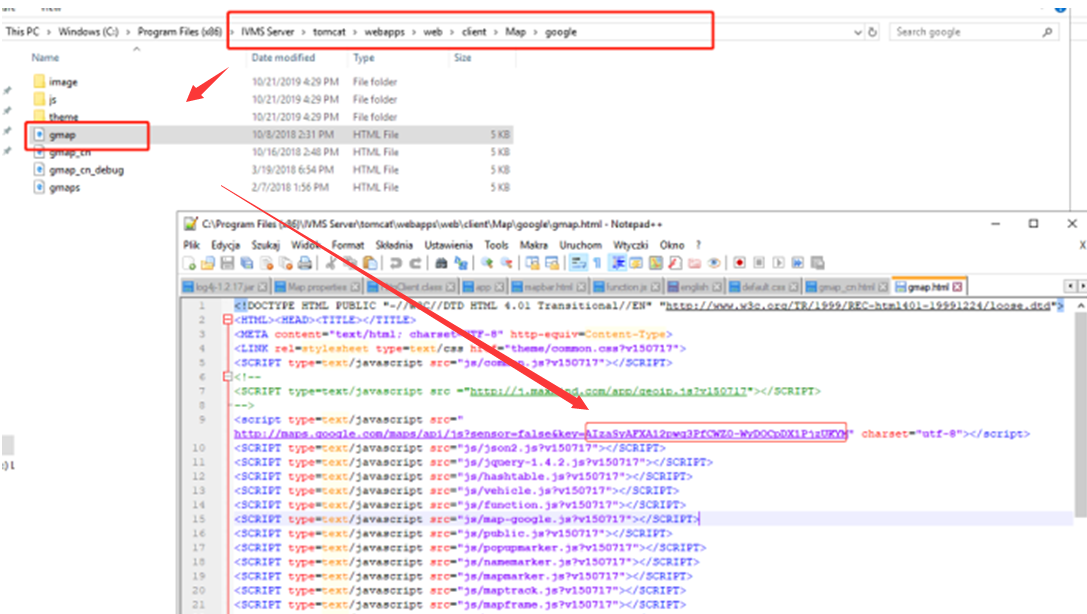Viewport: 1087px width, 614px height.
Task: Open the Szukaj menu
Action: pos(266,245)
